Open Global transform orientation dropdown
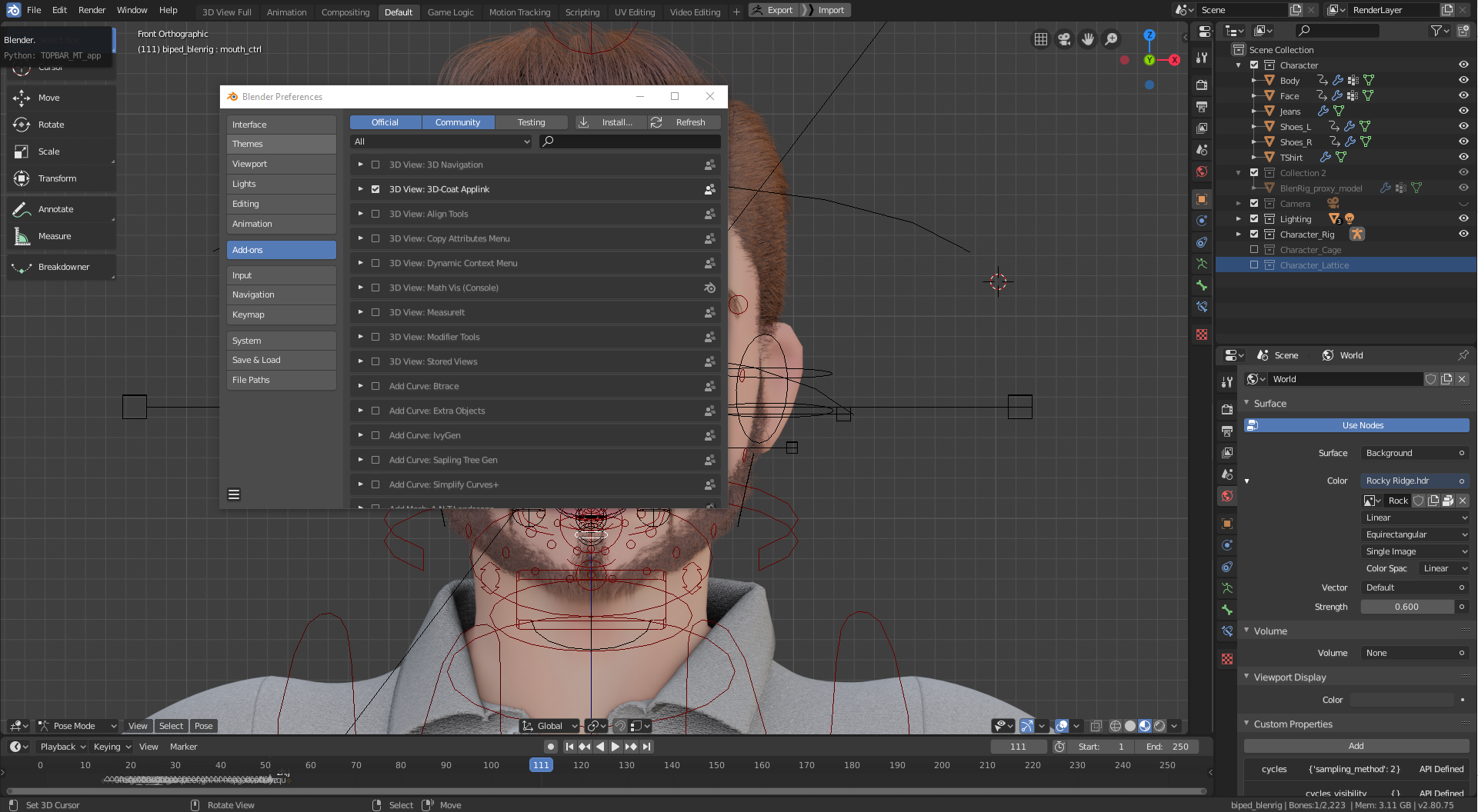Viewport: 1478px width, 812px height. pos(549,726)
